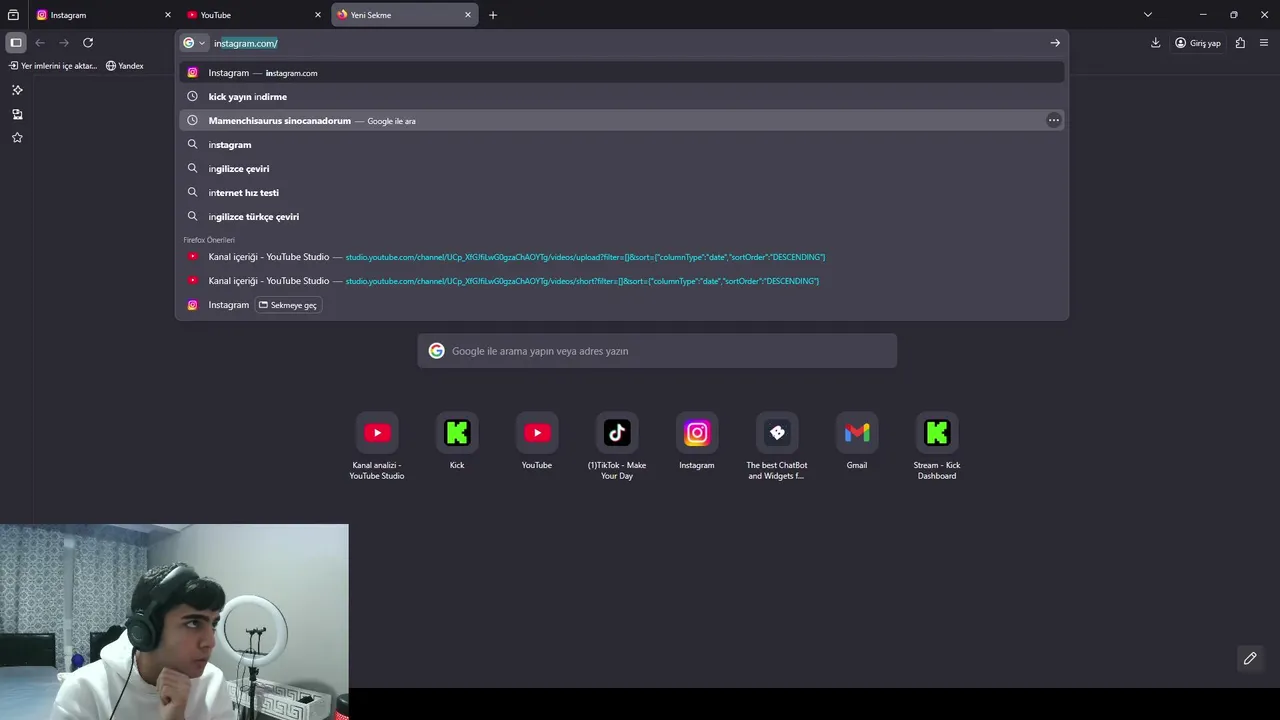Open the bookmarks star sidebar icon

(17, 138)
